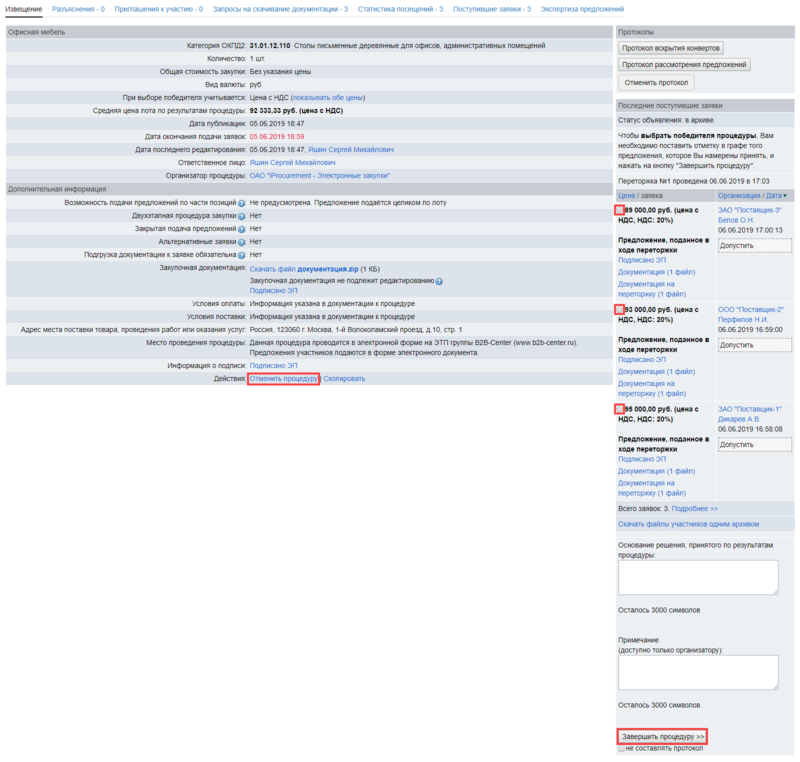Select the 89 000,00 руб. offer checkbox
The height and width of the screenshot is (762, 800).
coord(621,210)
